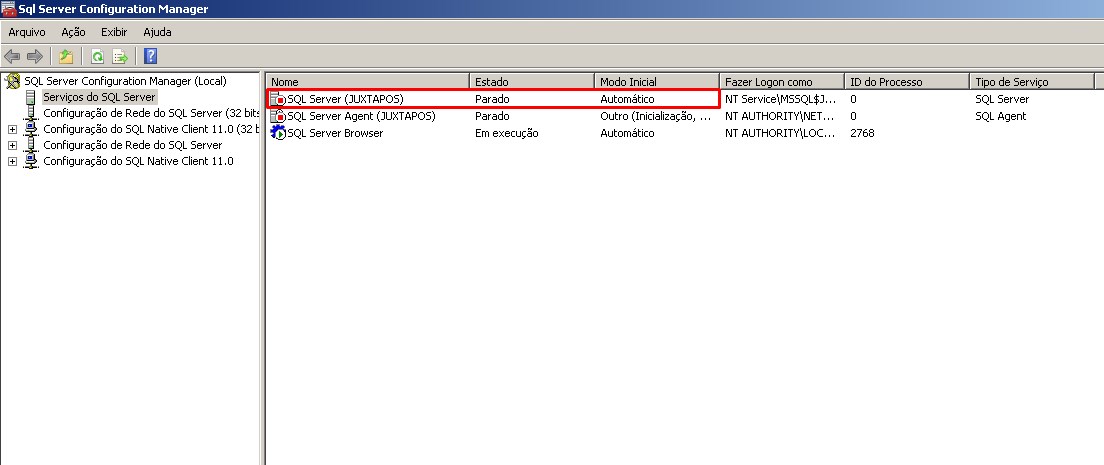Expand the Configuração do SQL Native Client 11.0 (32 bits) node

tap(12, 130)
